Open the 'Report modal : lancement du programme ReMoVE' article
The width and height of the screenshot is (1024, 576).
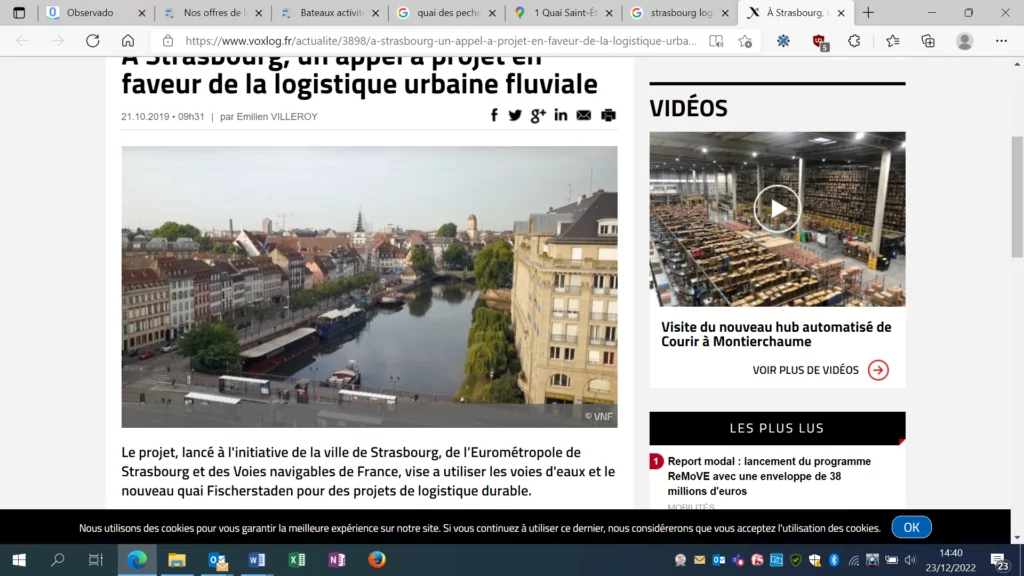coord(769,476)
